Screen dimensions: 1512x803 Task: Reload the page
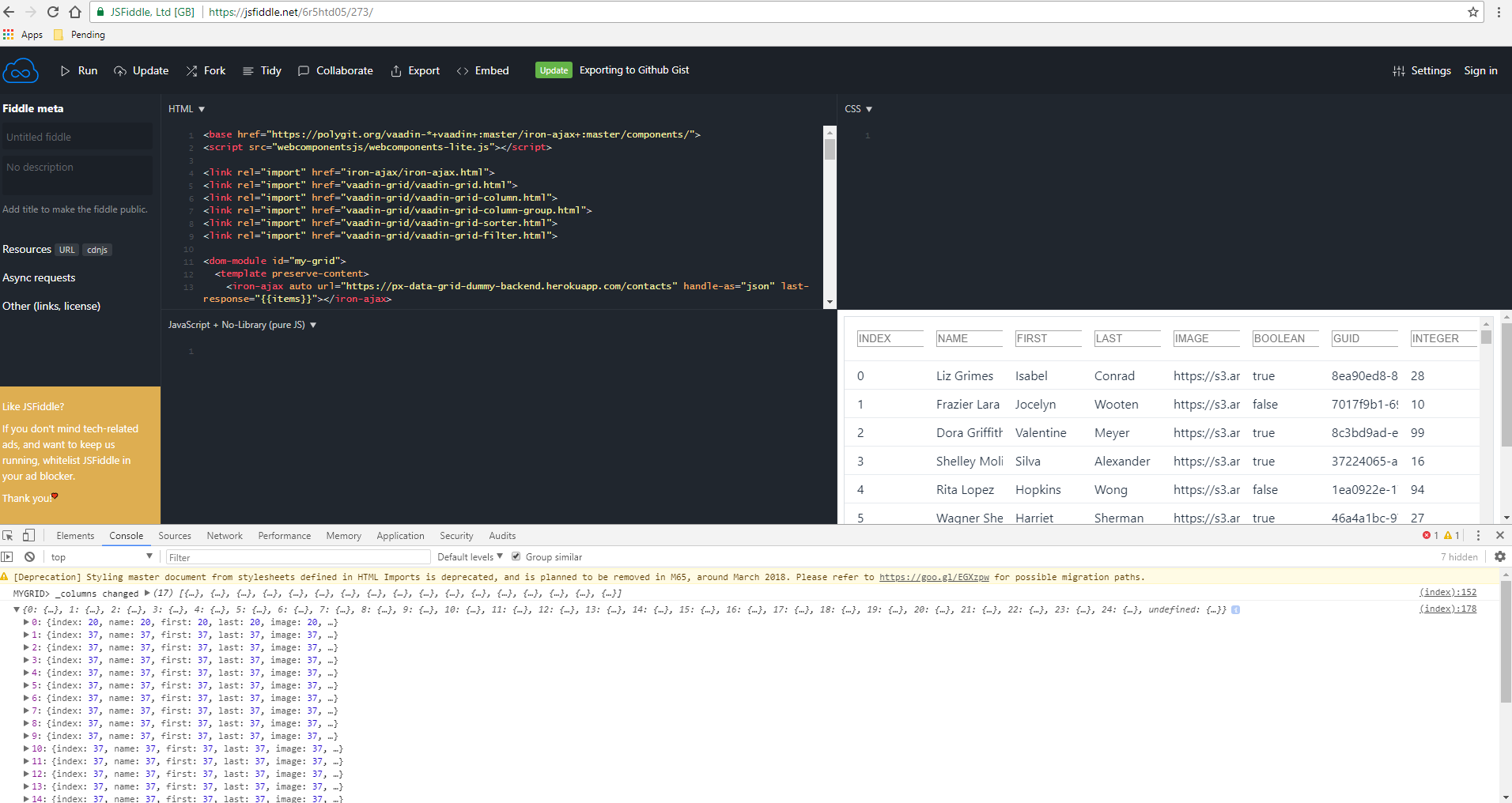(x=53, y=12)
